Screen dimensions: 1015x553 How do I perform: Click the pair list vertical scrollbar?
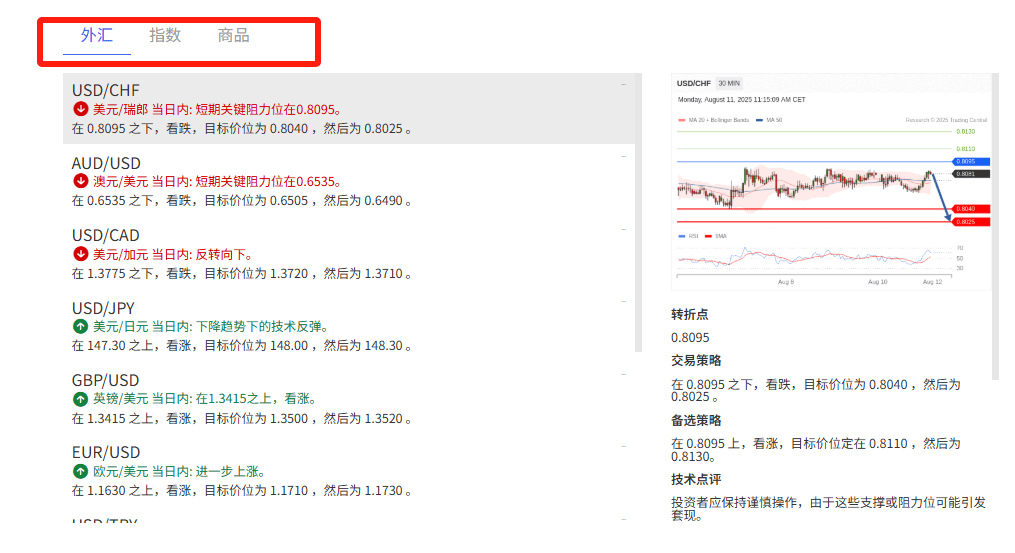tap(638, 212)
